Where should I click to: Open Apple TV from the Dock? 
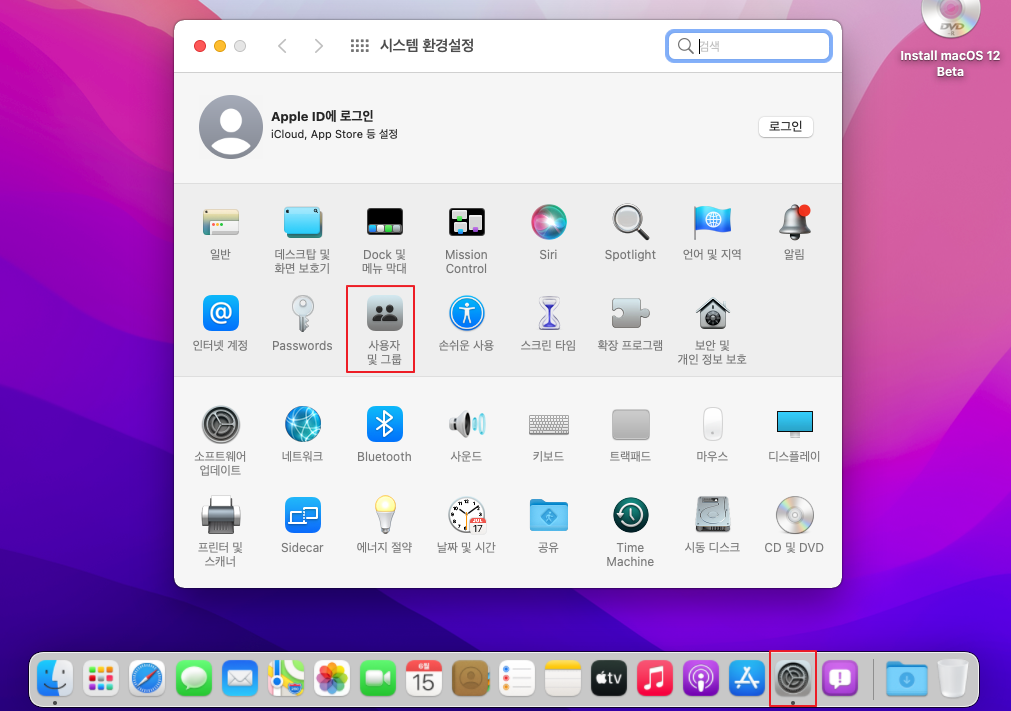point(609,678)
